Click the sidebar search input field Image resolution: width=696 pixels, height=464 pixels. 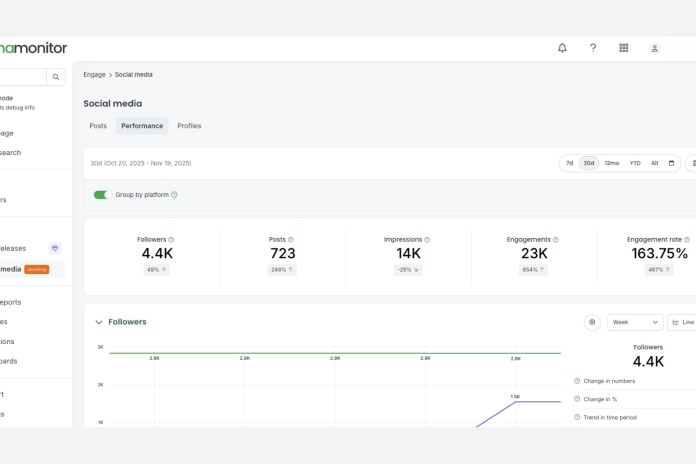20,77
